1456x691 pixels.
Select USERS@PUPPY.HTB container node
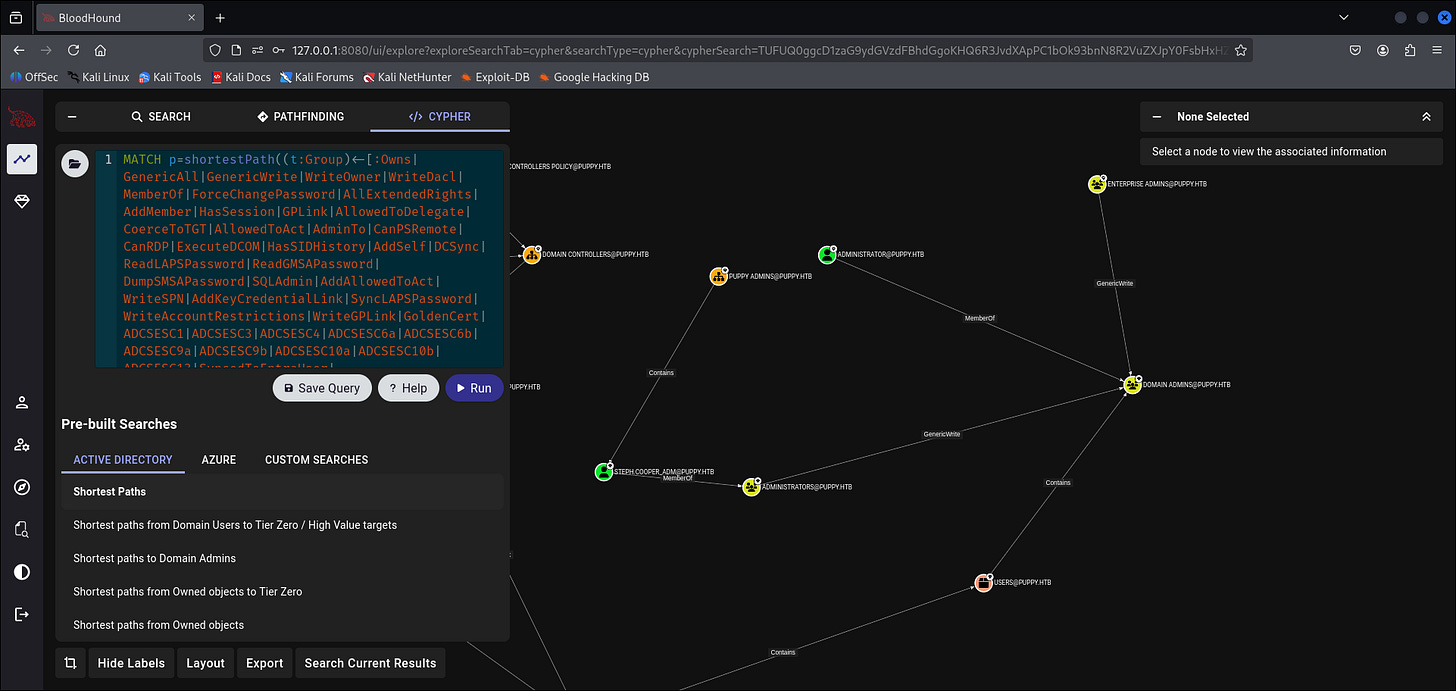[x=983, y=582]
